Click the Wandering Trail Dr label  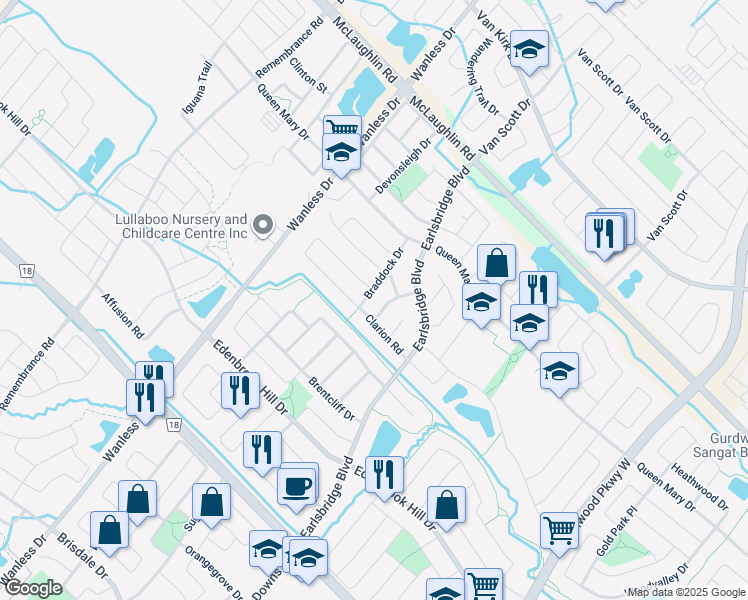click(482, 77)
